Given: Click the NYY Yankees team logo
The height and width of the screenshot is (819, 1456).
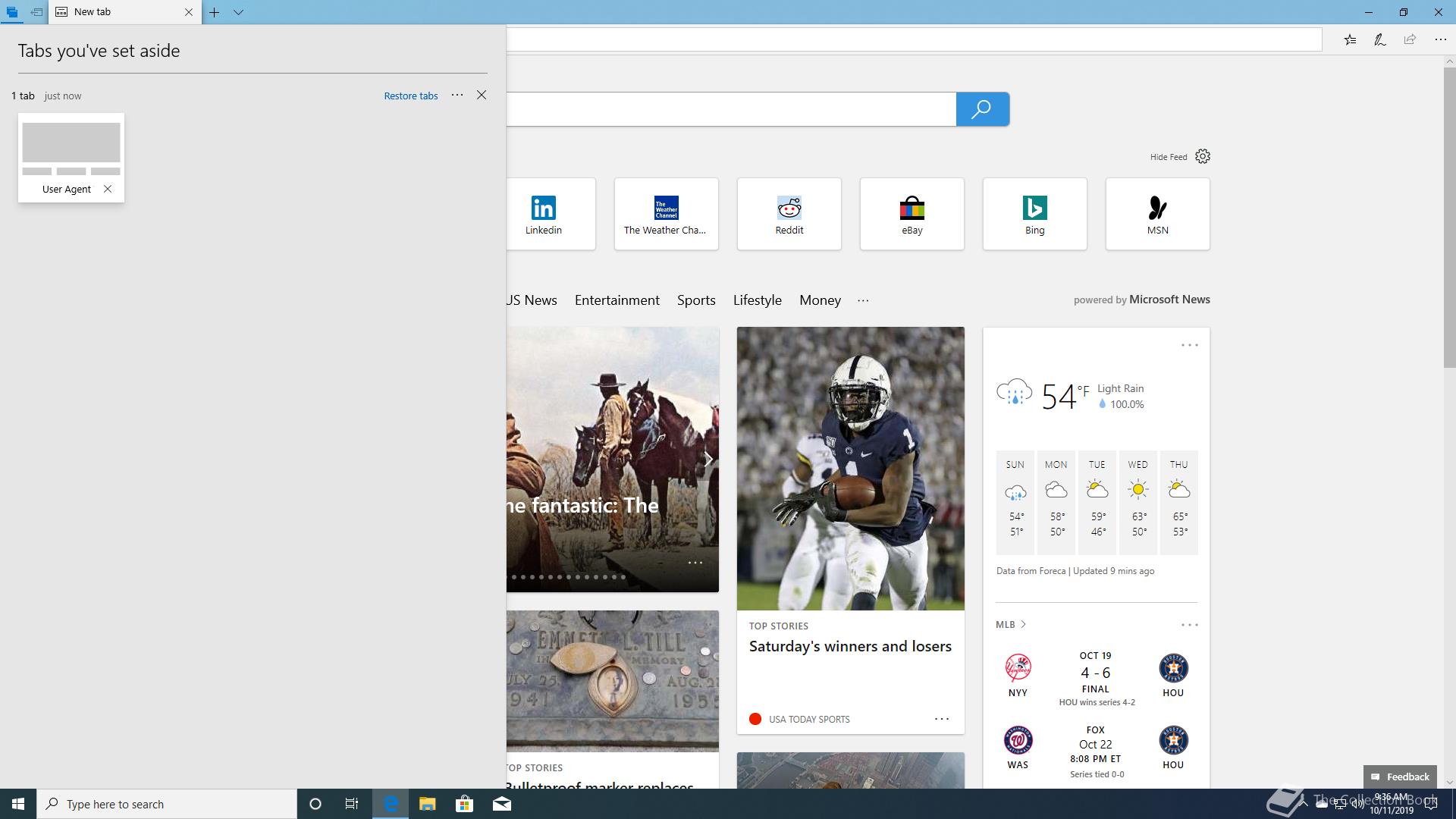Looking at the screenshot, I should coord(1018,668).
